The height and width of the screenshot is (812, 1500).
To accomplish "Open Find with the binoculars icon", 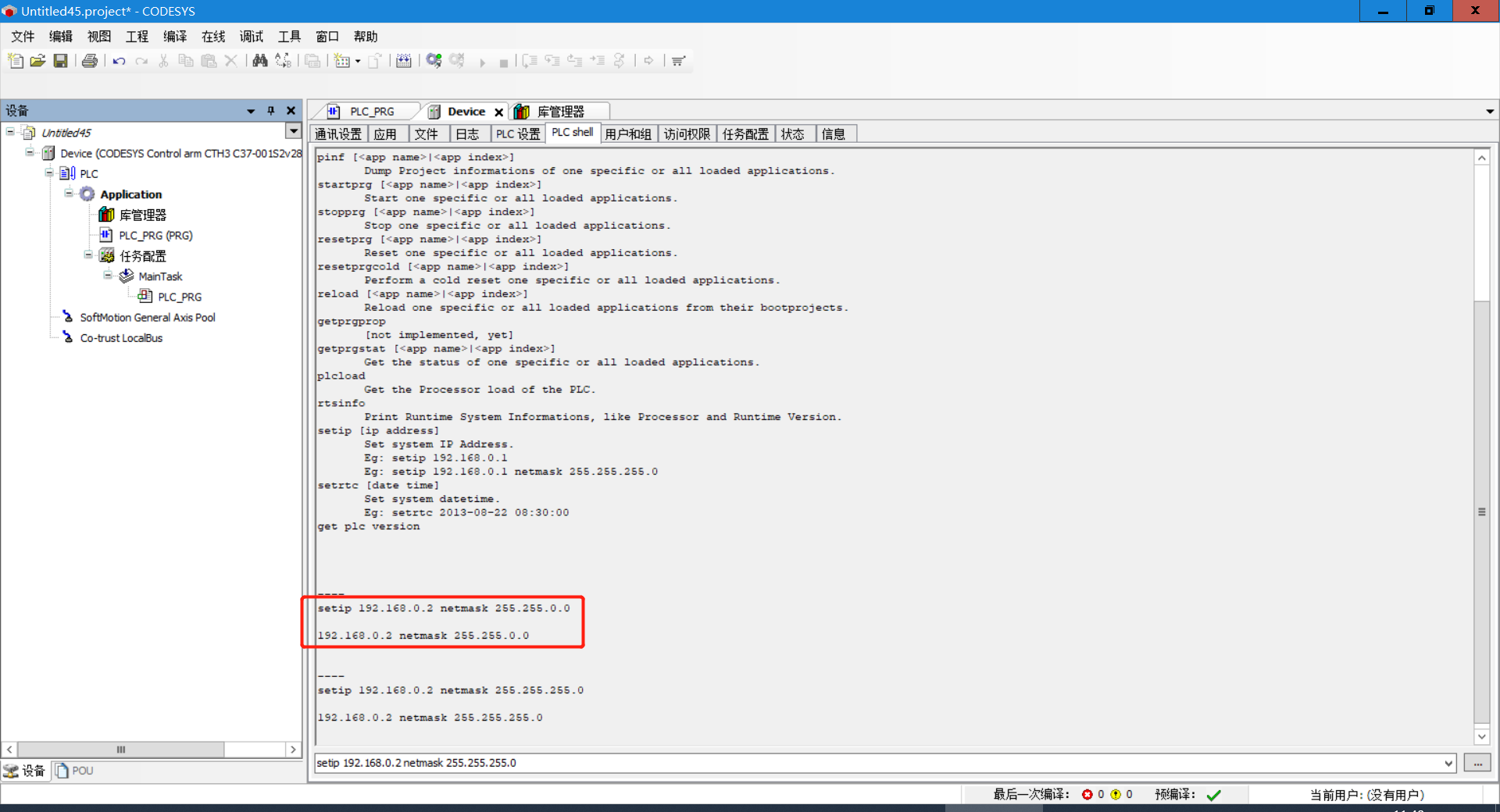I will tap(260, 61).
